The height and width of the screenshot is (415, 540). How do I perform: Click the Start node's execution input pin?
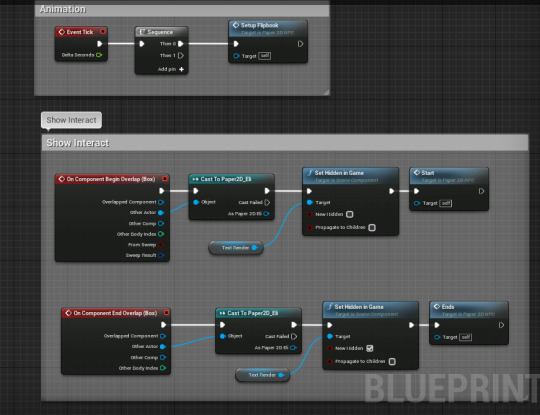416,191
